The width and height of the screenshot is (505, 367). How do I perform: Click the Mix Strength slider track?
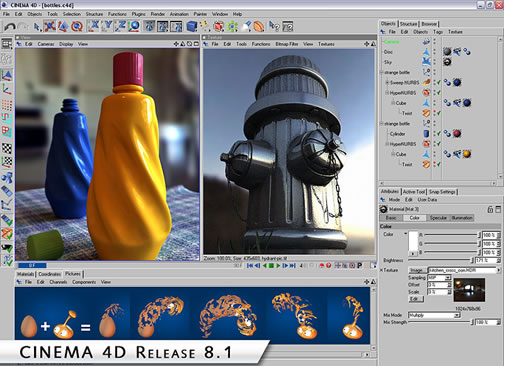tap(441, 322)
